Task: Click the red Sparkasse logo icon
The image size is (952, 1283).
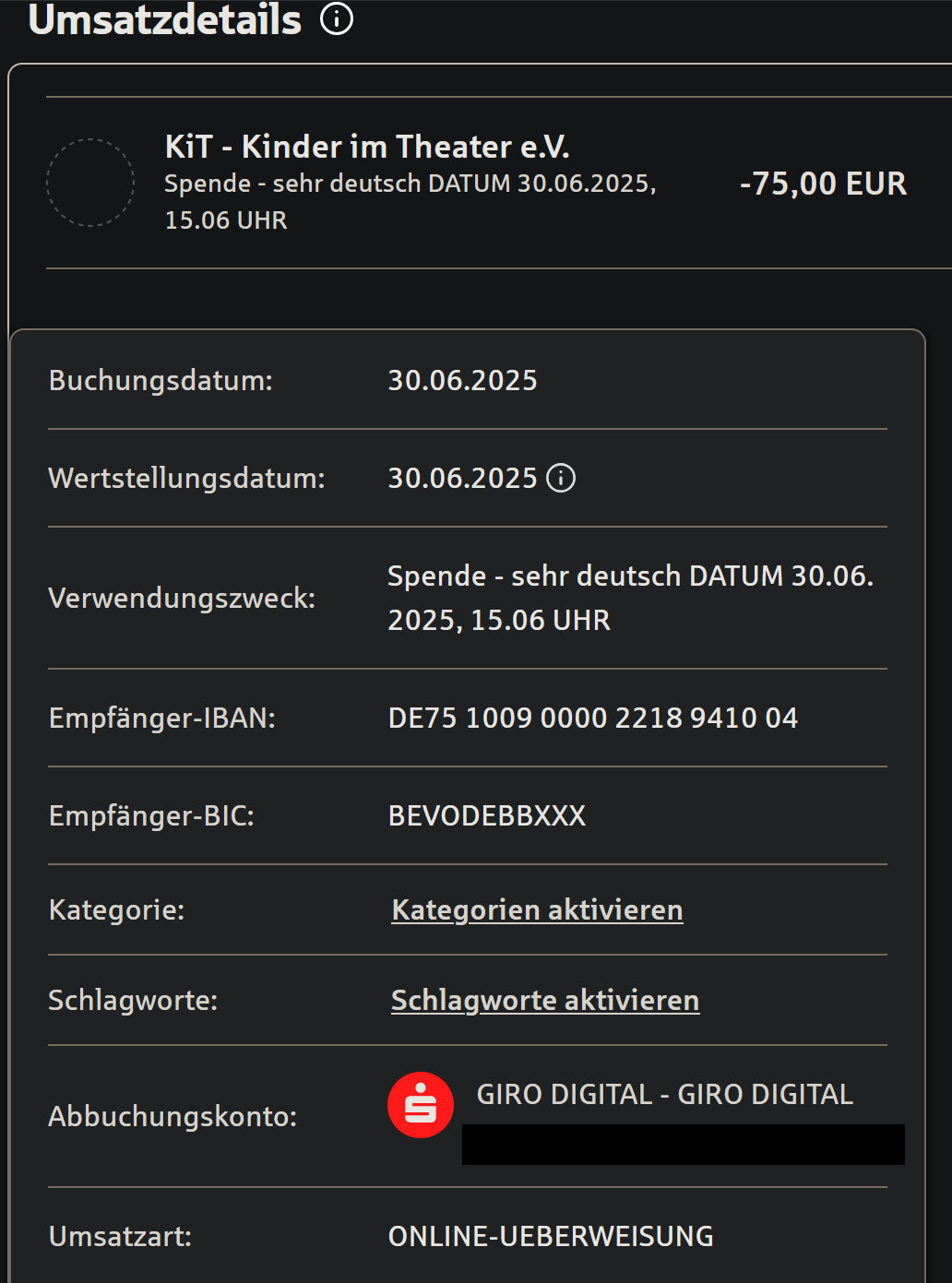Action: pyautogui.click(x=421, y=1105)
